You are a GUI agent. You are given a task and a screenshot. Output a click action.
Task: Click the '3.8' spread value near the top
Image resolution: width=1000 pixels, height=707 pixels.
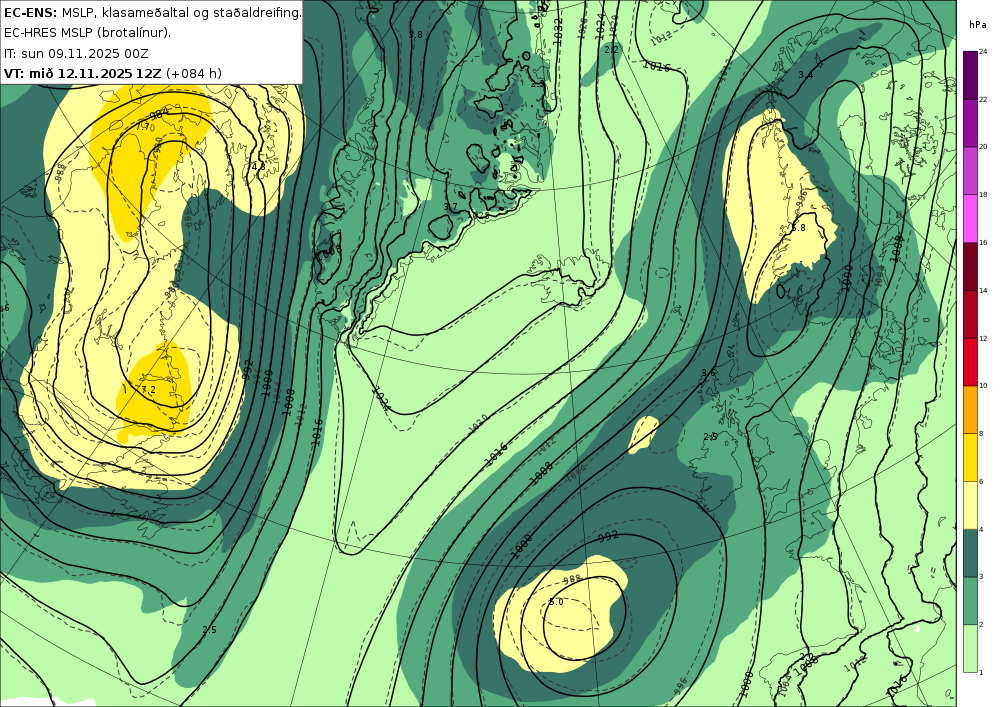pyautogui.click(x=415, y=34)
